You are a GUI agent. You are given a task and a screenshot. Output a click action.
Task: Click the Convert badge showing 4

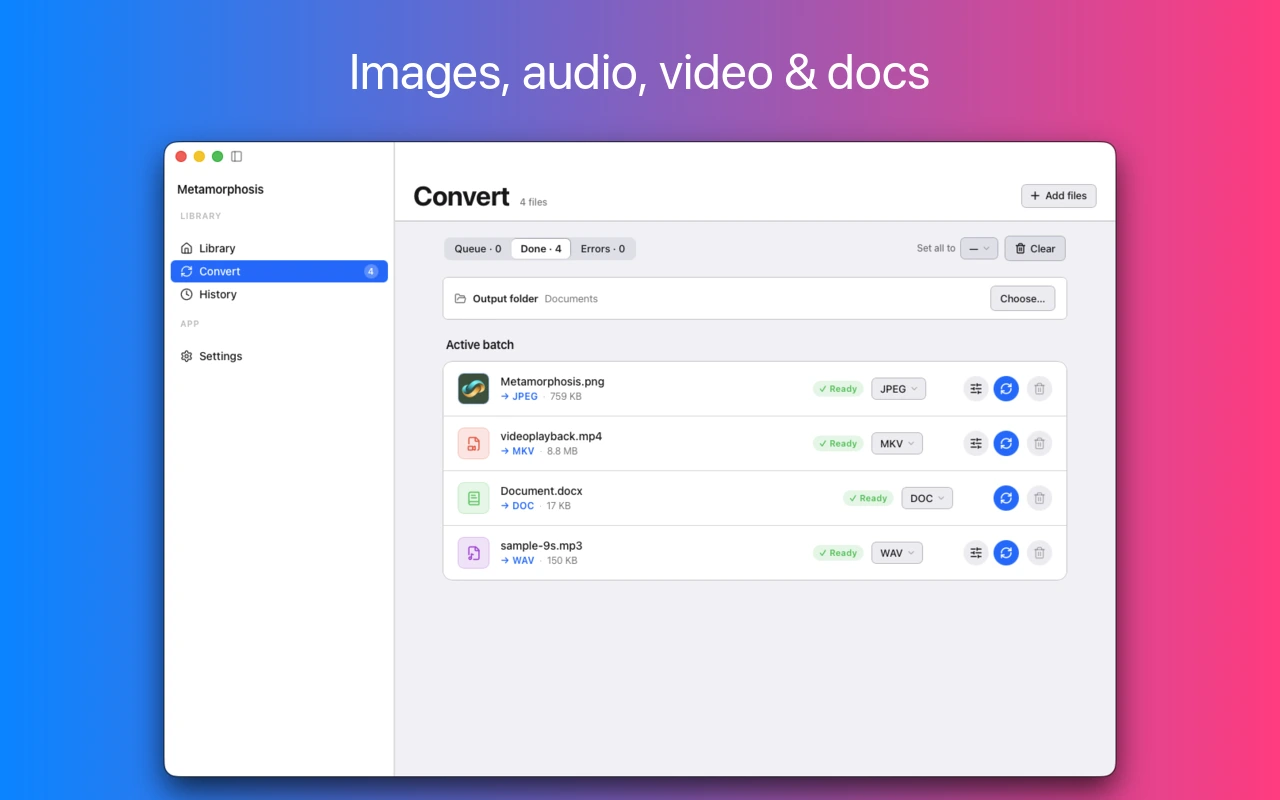pos(371,271)
